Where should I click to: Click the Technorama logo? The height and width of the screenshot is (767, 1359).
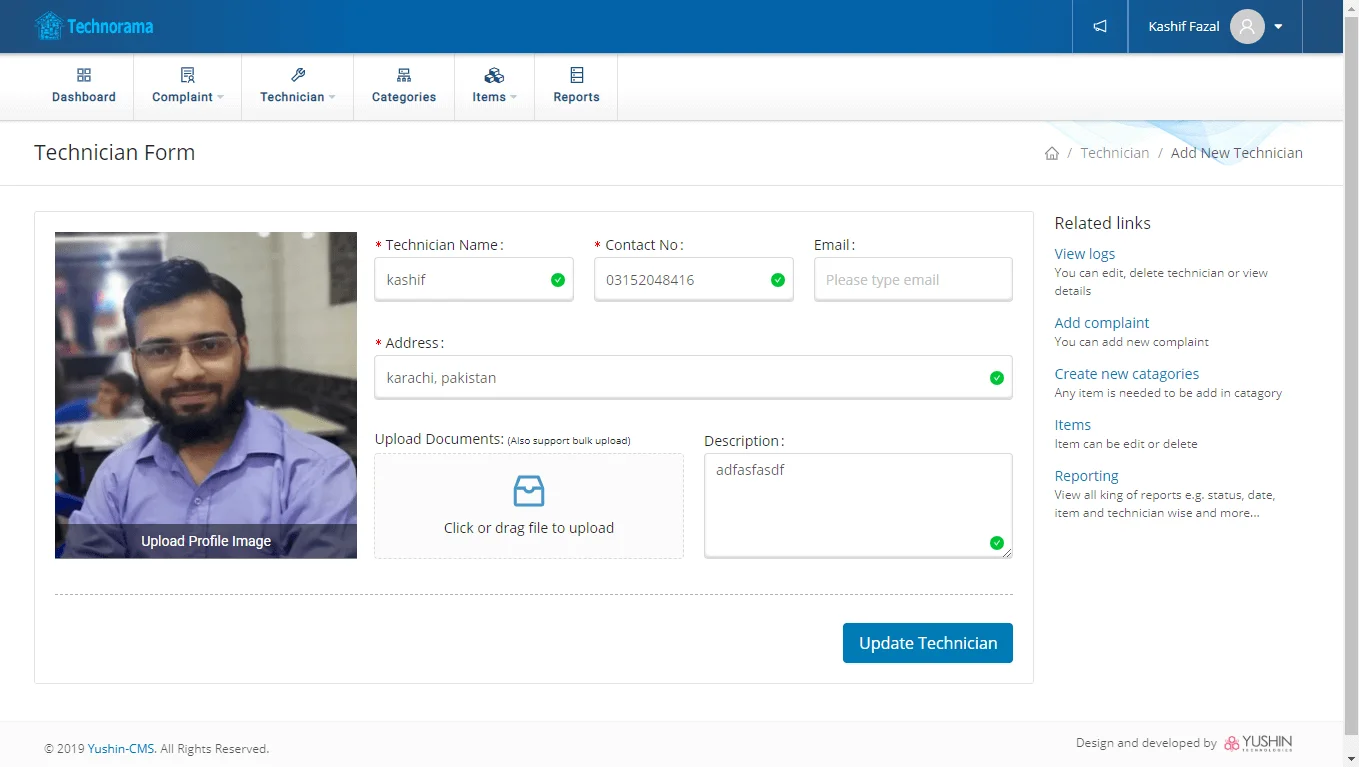pos(94,26)
